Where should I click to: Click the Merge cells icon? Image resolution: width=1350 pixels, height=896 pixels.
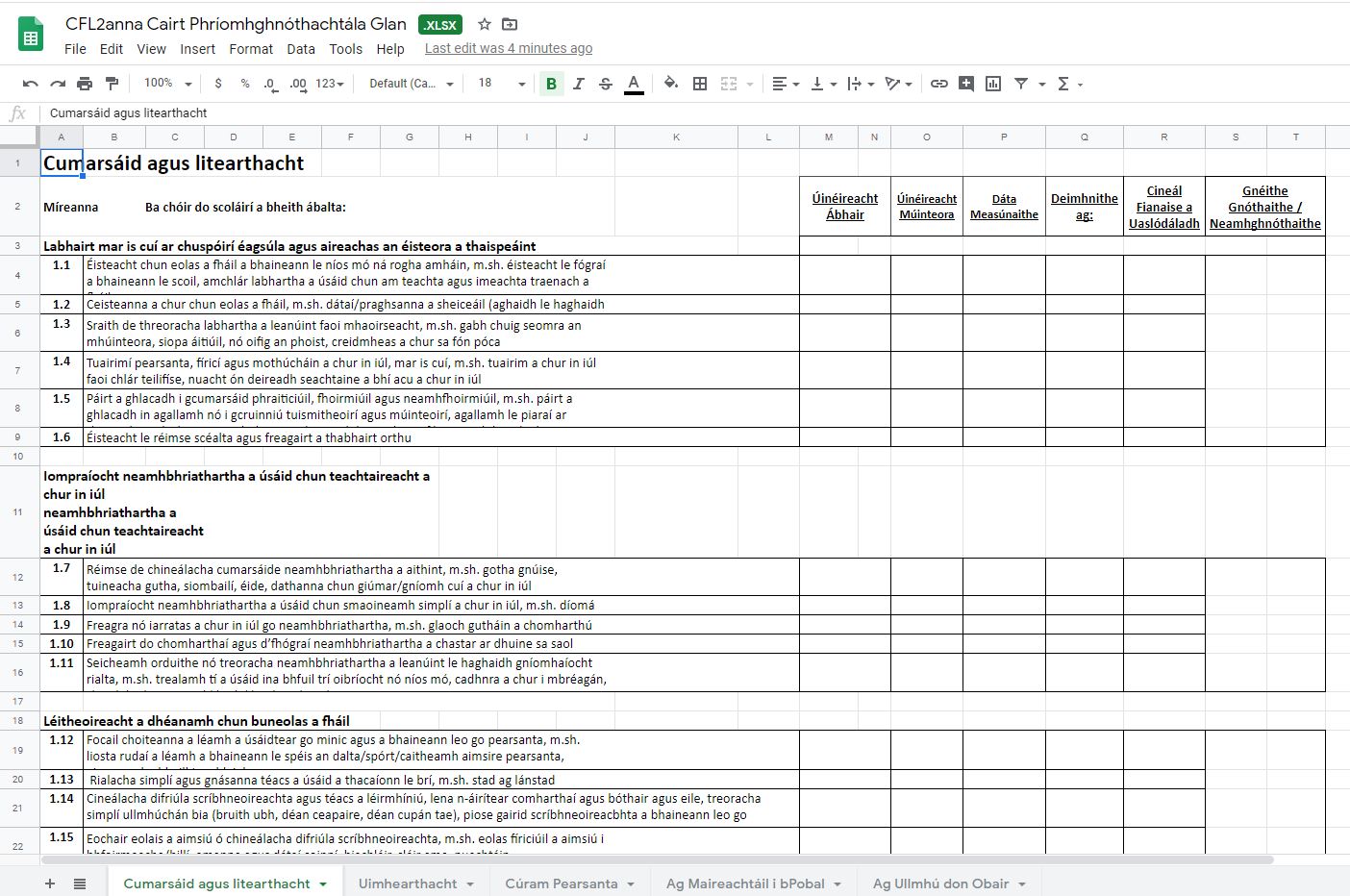(x=729, y=84)
